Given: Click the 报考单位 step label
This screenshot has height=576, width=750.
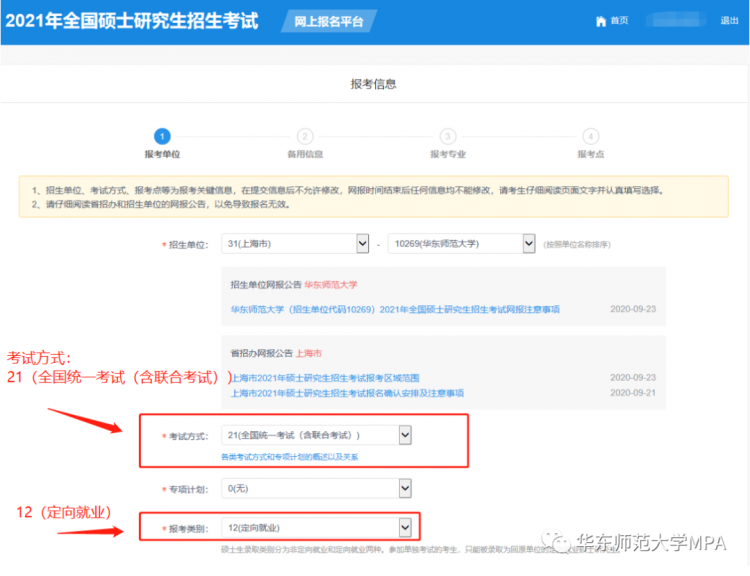Looking at the screenshot, I should [162, 154].
